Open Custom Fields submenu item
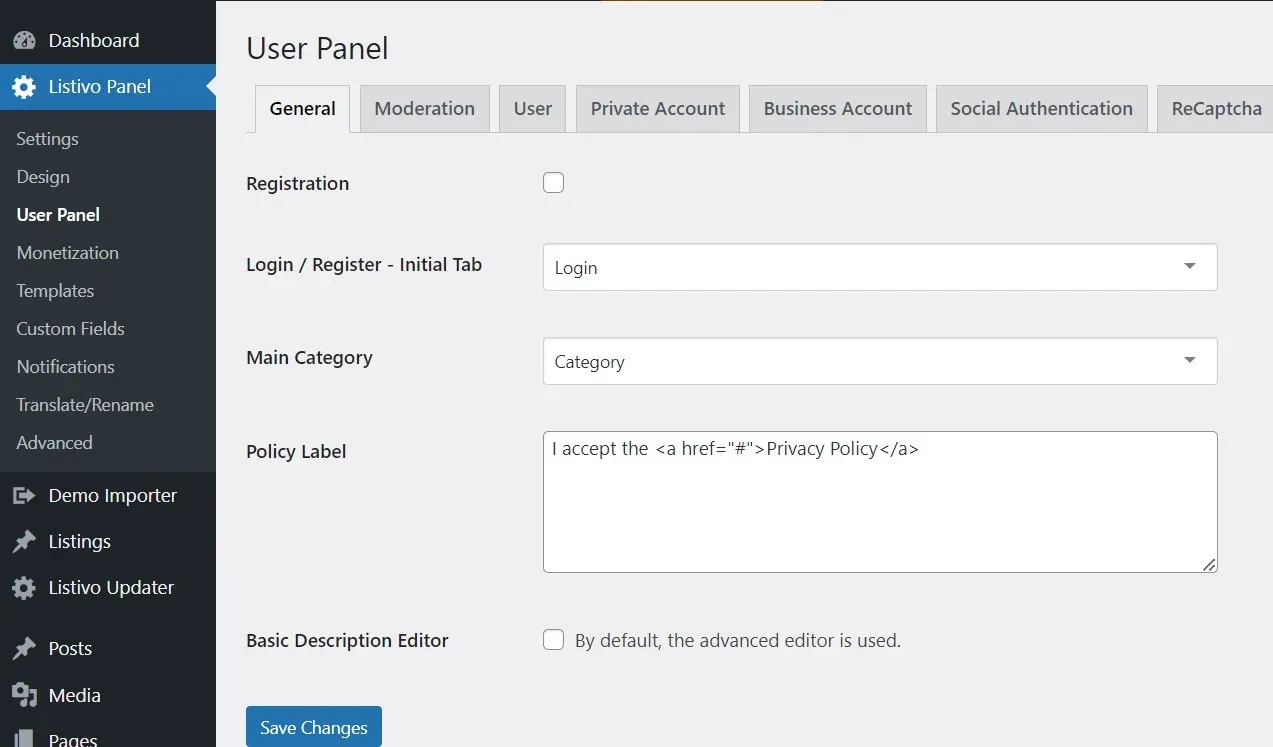This screenshot has width=1273, height=747. pos(70,329)
